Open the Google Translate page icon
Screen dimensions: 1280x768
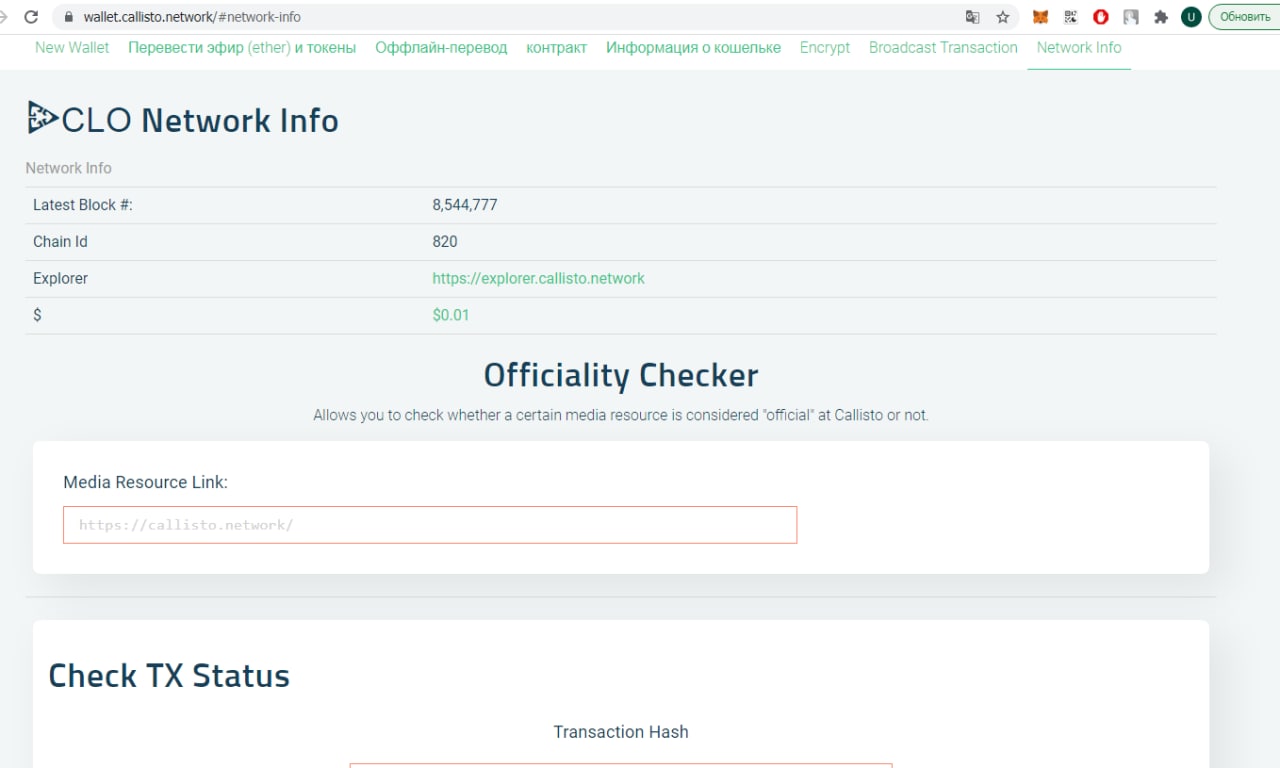(x=972, y=17)
